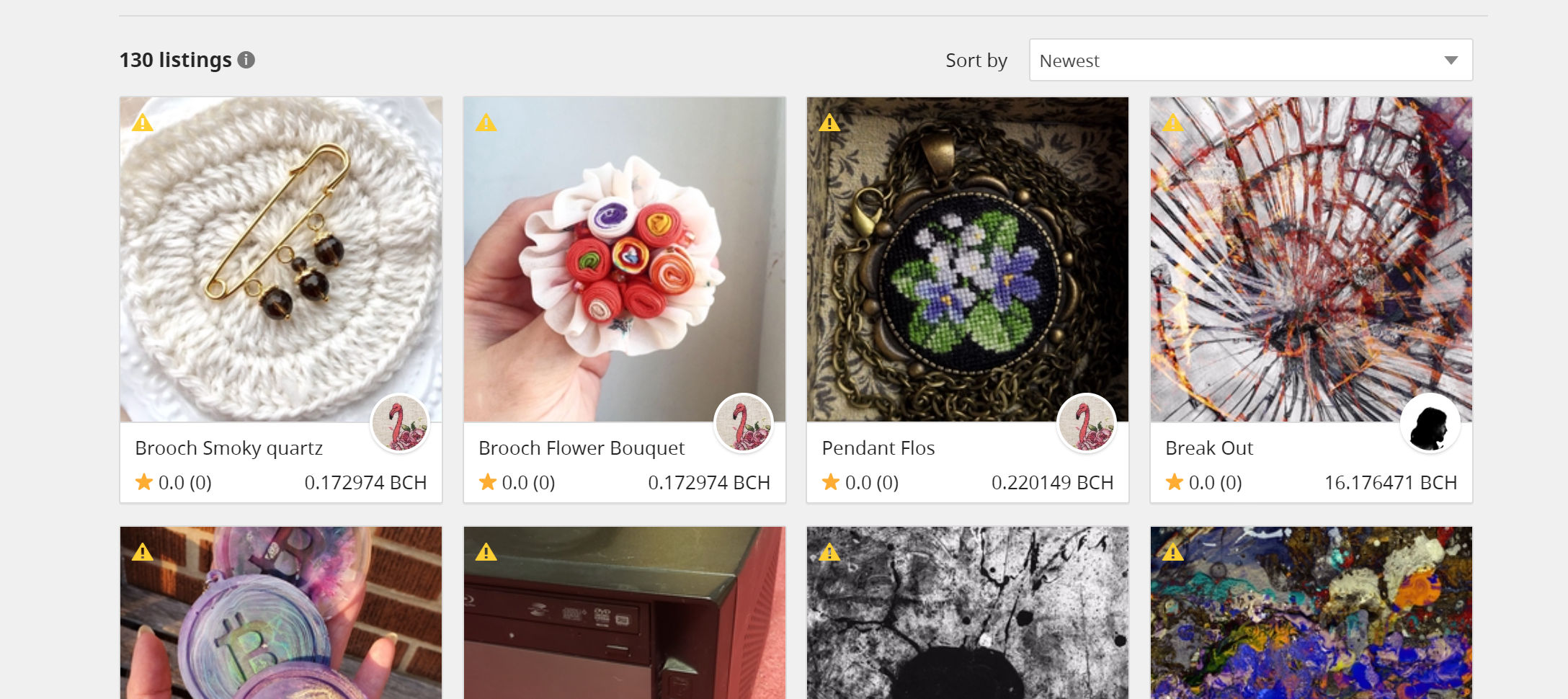This screenshot has height=699, width=1568.
Task: Click the info icon beside 130 listings
Action: [x=246, y=60]
